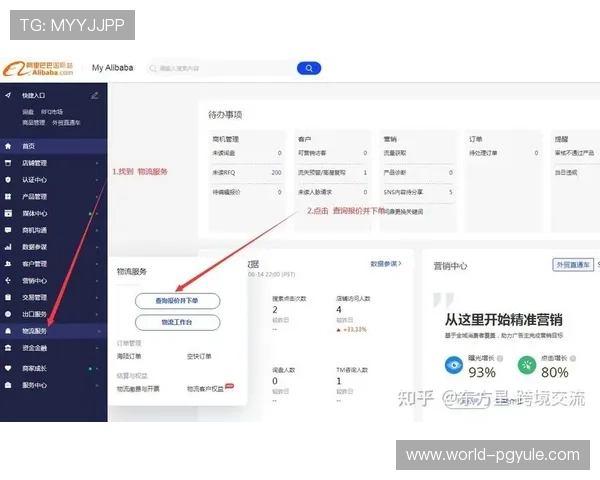Select the 商家成长 menu label
This screenshot has height=480, width=600.
(x=34, y=368)
